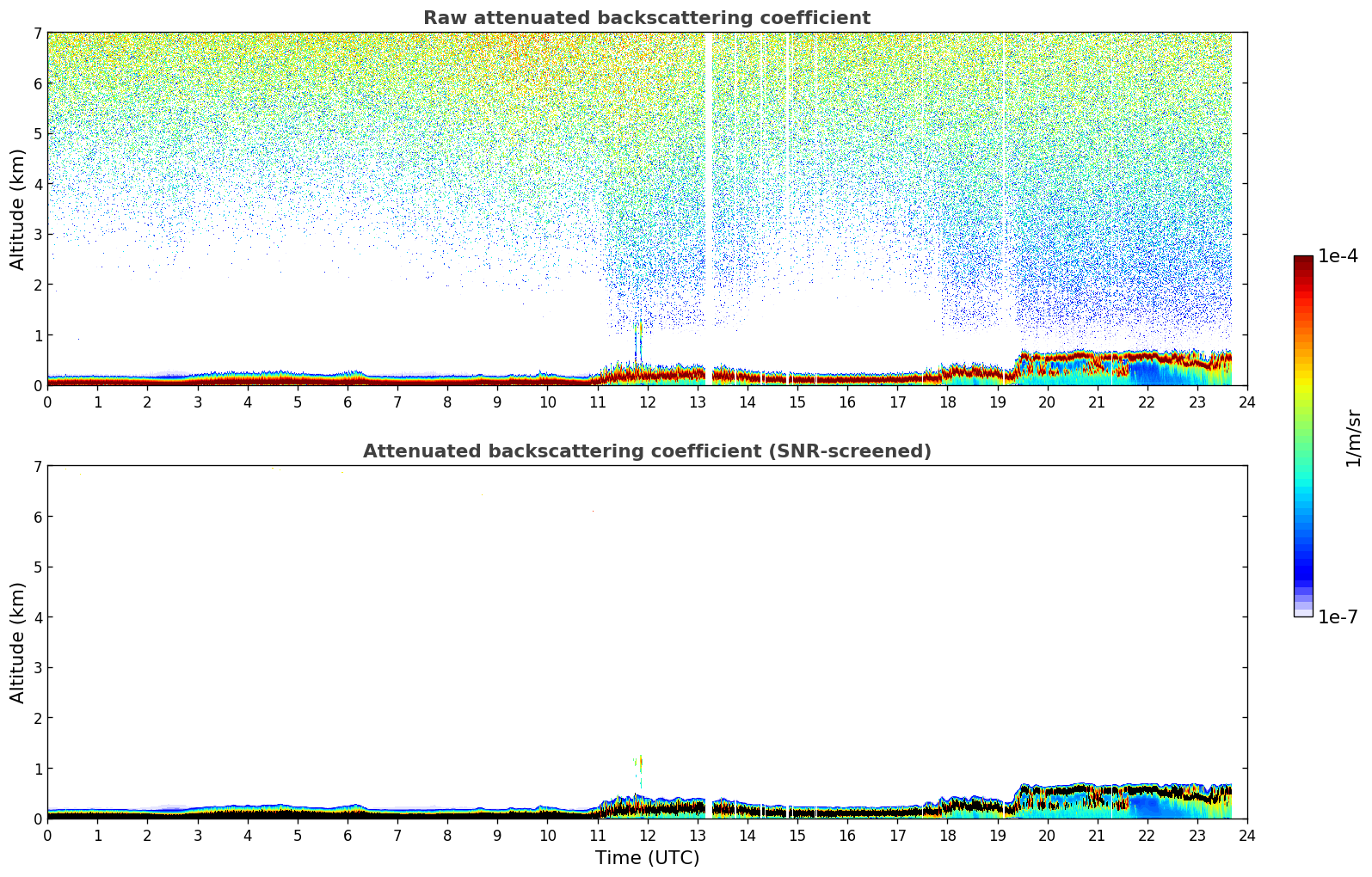Click the '12' tick label on top plot time axis
1372x877 pixels.
(x=647, y=402)
